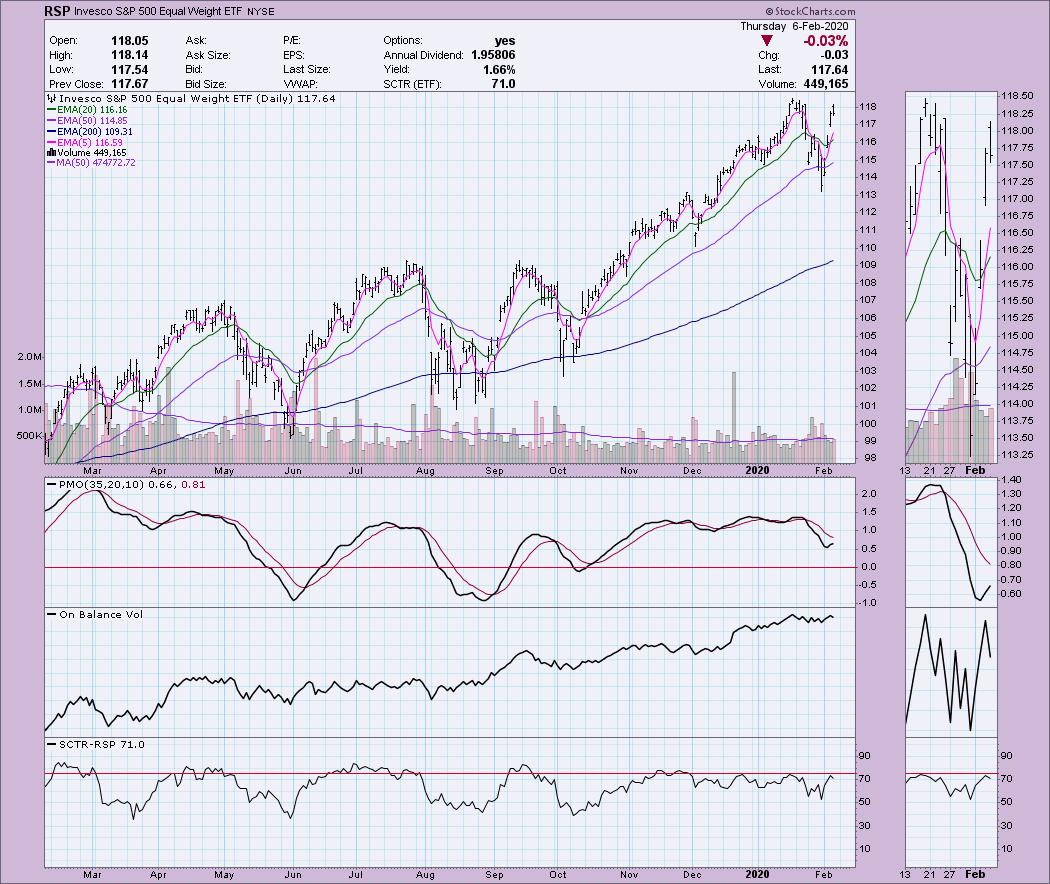Select the EMA(5) 116.59 legend entry
This screenshot has height=884, width=1050.
(x=84, y=143)
